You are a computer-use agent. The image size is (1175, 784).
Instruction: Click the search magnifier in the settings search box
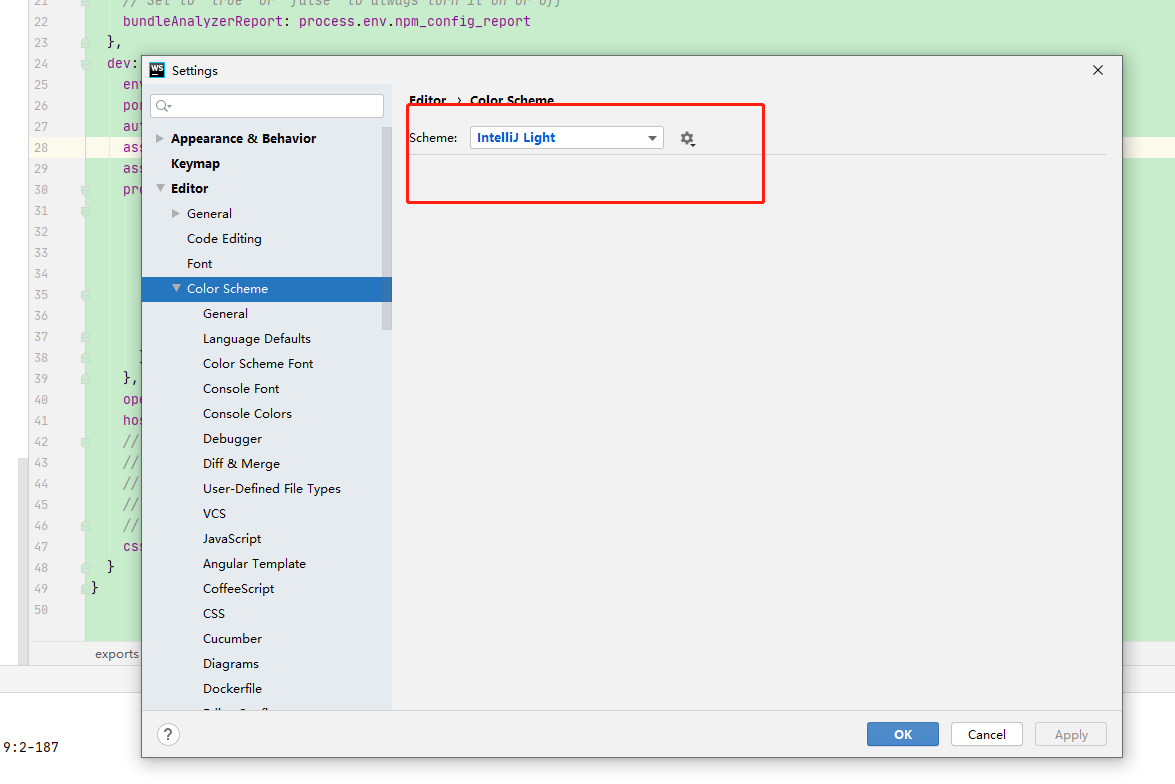(x=163, y=105)
